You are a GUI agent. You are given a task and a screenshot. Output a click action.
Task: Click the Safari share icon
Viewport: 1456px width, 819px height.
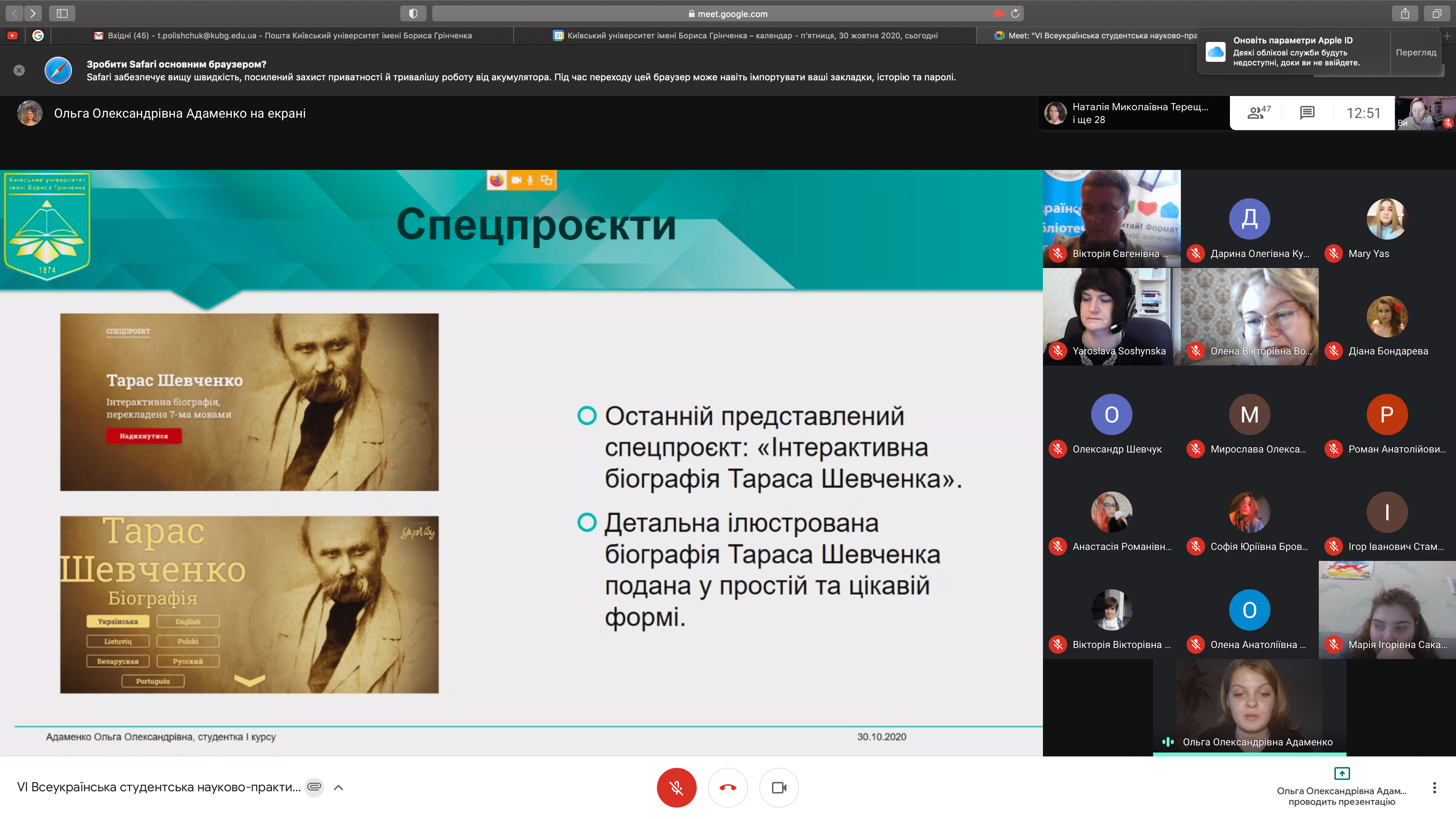tap(1405, 14)
